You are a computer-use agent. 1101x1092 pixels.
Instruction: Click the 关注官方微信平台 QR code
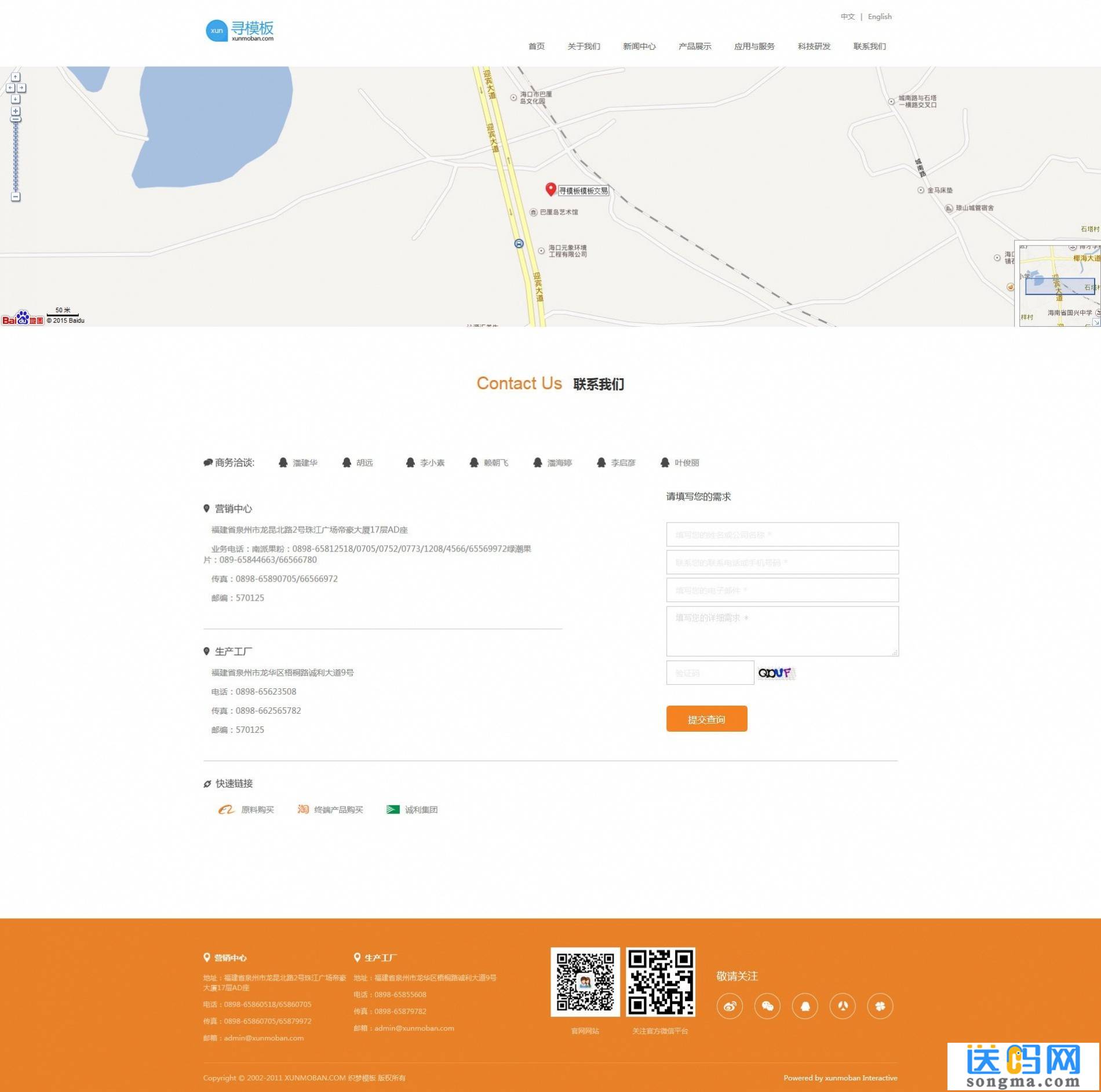coord(661,982)
